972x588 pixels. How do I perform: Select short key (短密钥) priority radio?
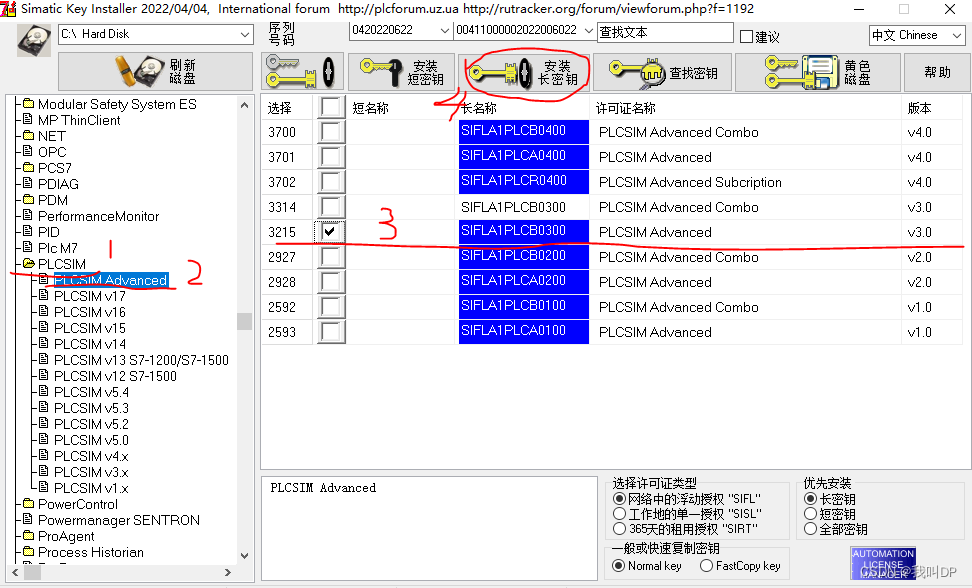pyautogui.click(x=810, y=514)
